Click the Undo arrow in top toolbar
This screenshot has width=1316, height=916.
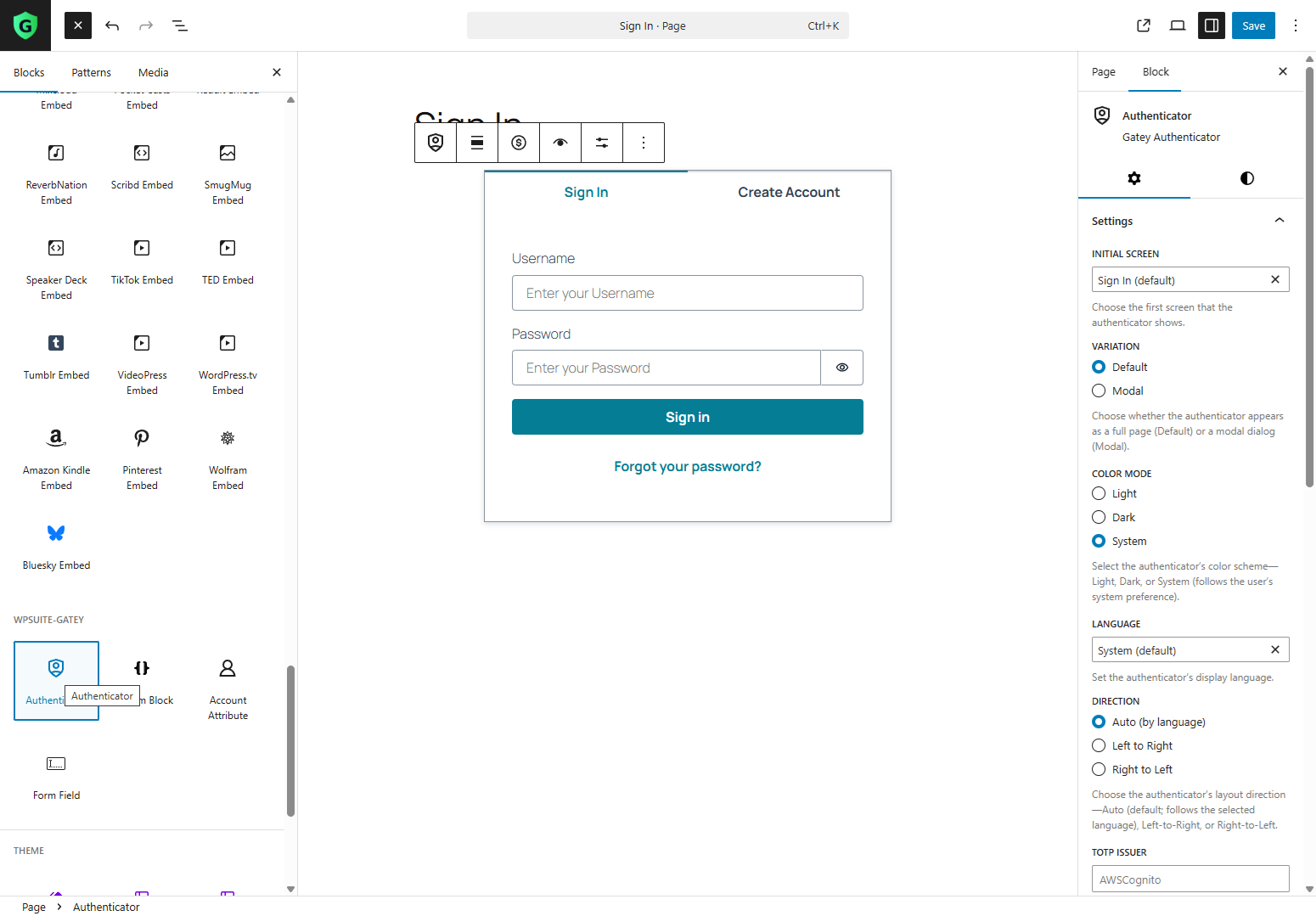pos(112,25)
